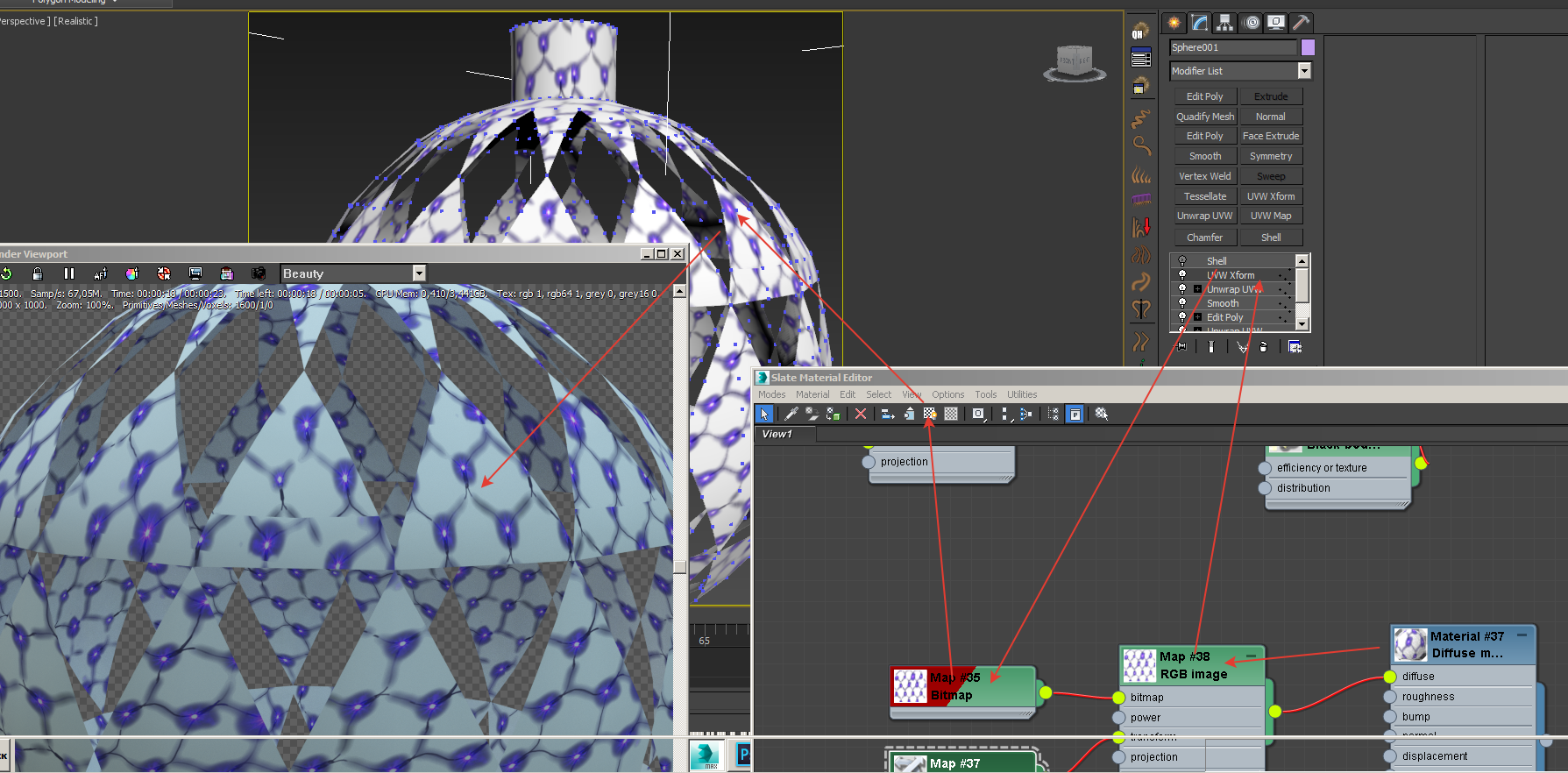
Task: Click the Tessellate modifier button
Action: pos(1205,196)
